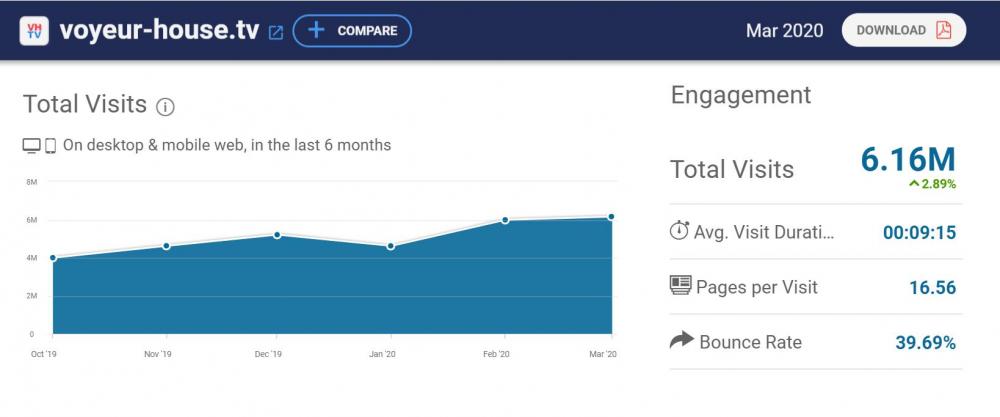
Task: Select the Dec '19 data point on chart
Action: point(277,235)
